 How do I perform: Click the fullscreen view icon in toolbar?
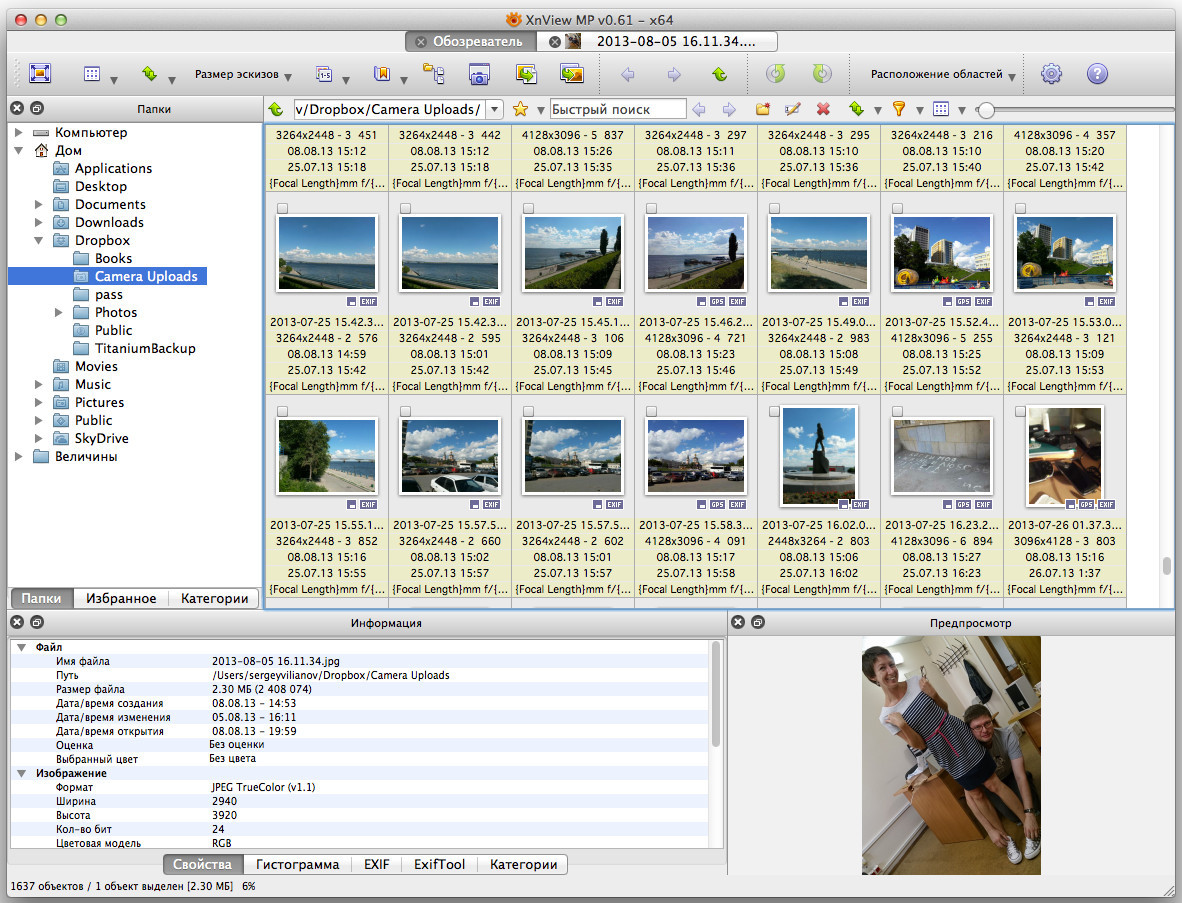[40, 73]
